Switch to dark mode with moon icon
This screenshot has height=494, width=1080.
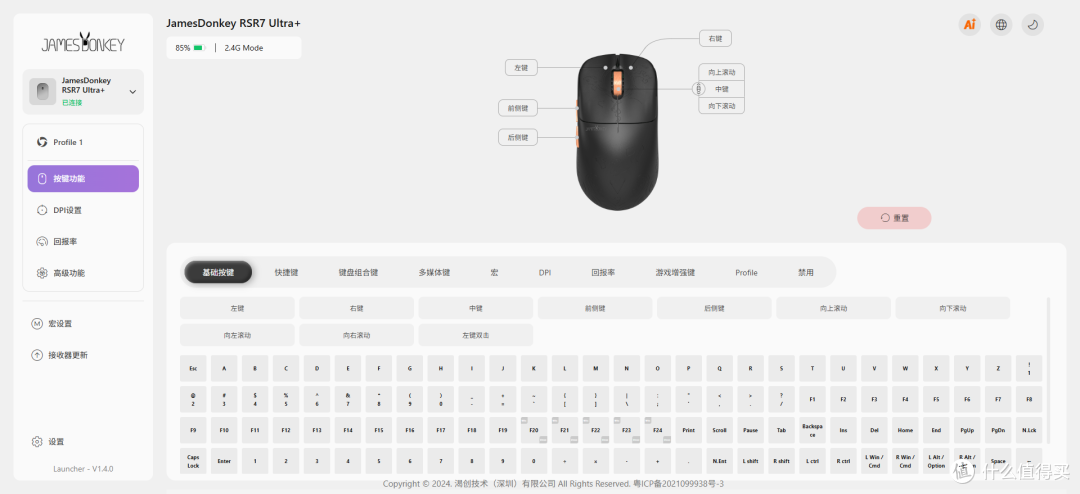1032,25
